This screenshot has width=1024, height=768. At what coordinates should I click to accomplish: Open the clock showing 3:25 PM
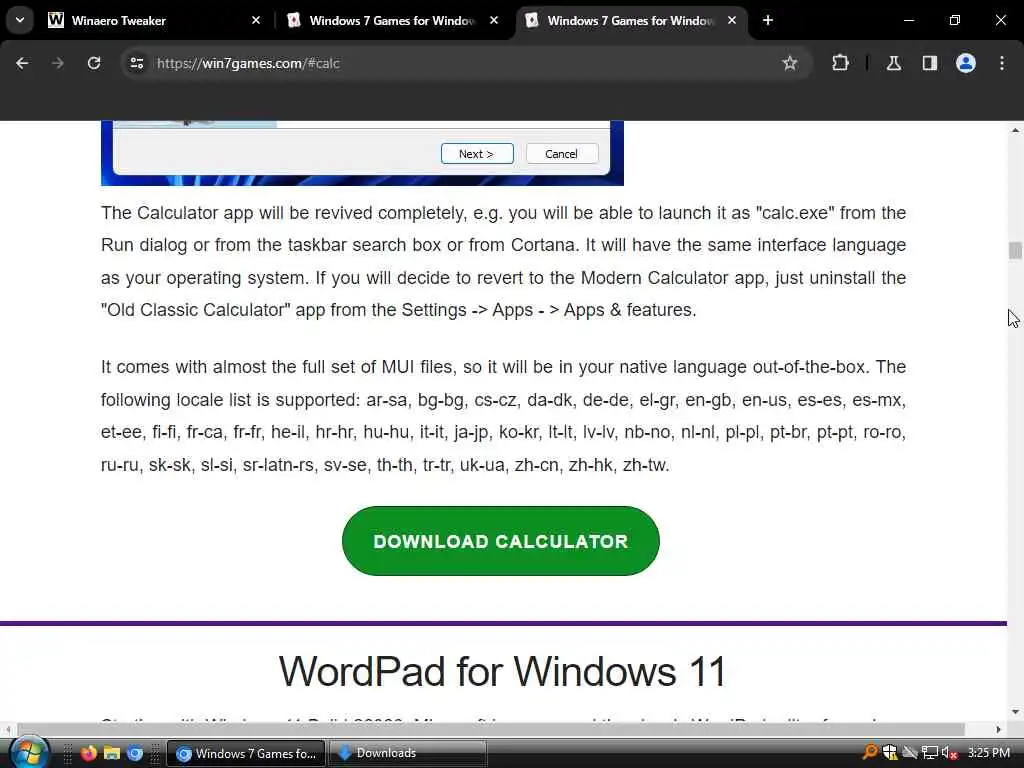989,753
